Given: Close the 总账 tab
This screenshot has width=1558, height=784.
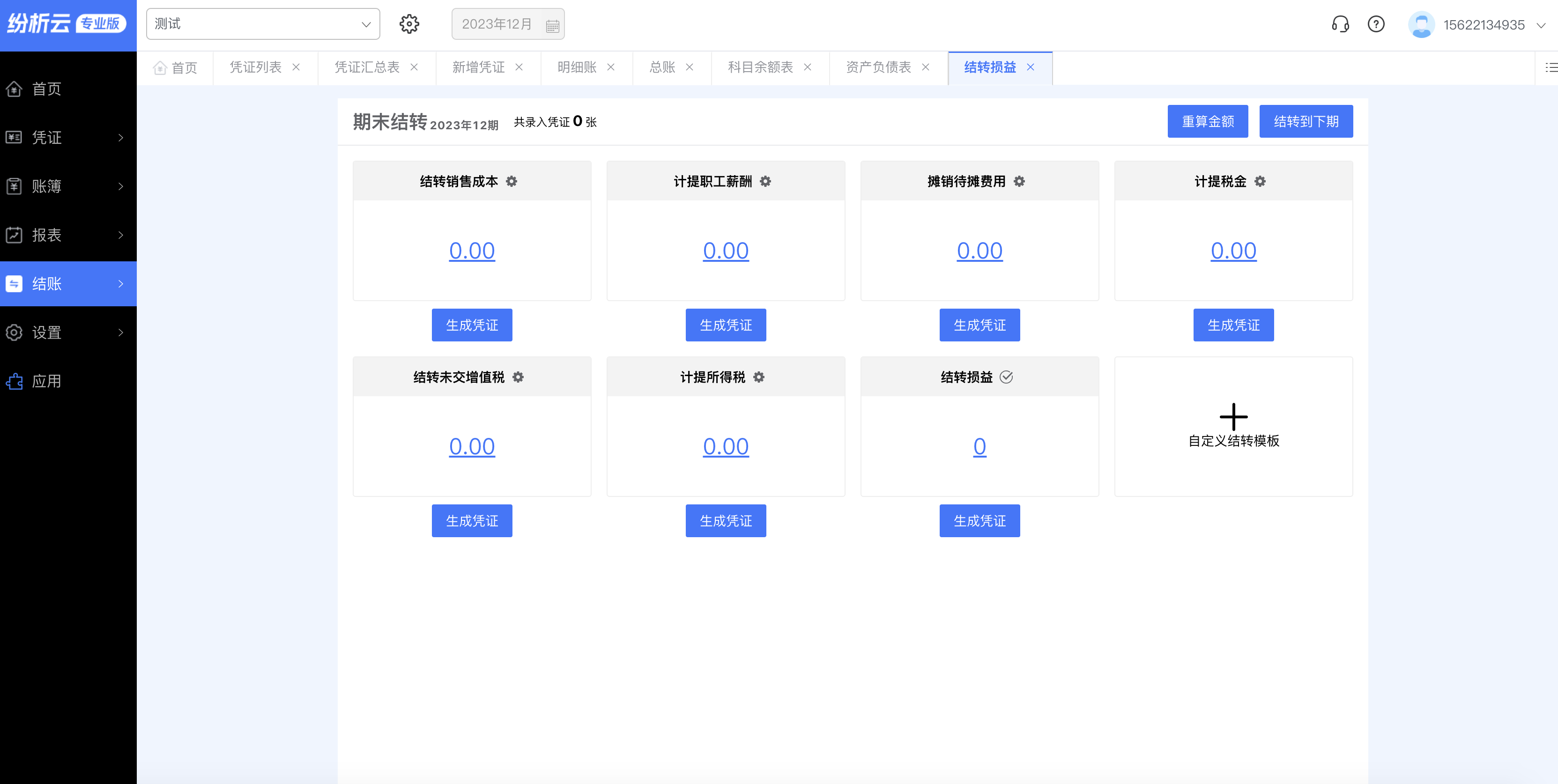Looking at the screenshot, I should [690, 67].
